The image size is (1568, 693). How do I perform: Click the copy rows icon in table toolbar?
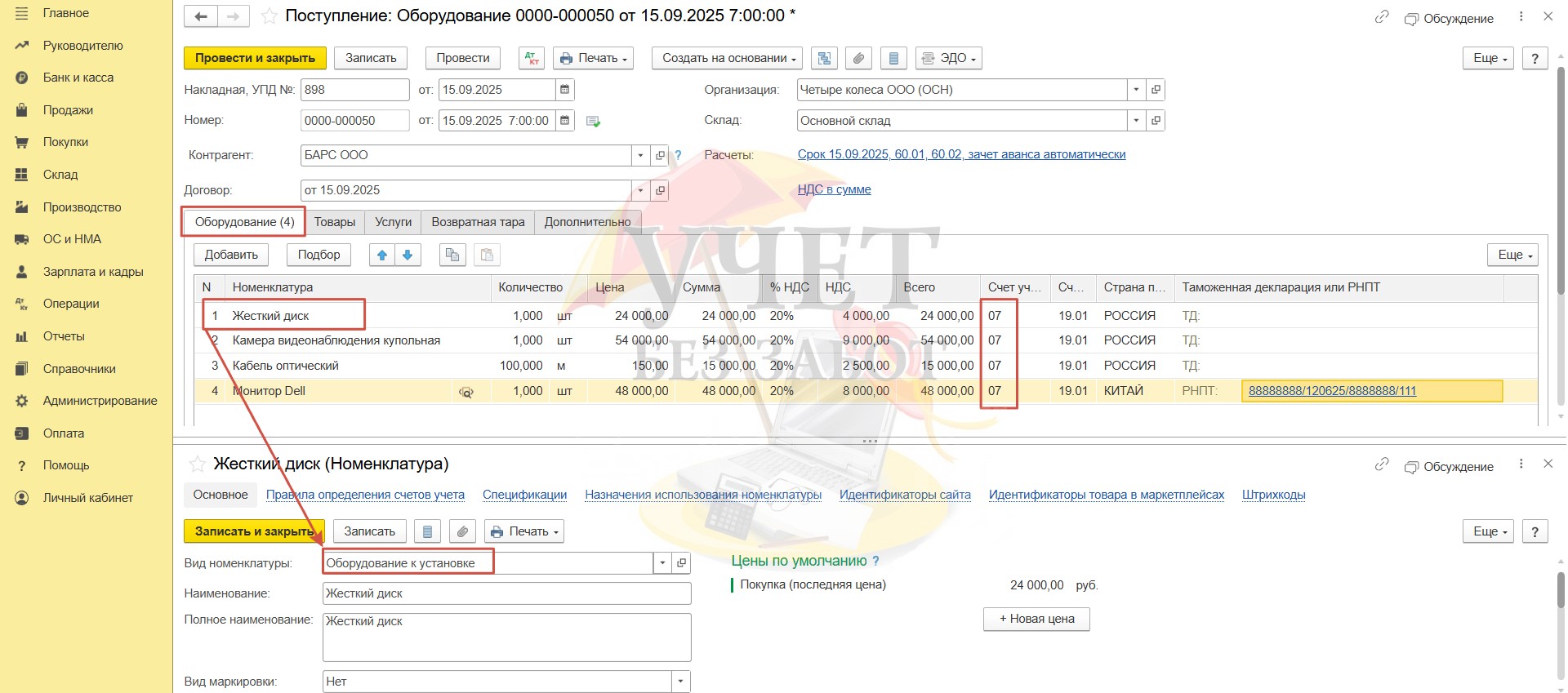point(452,255)
